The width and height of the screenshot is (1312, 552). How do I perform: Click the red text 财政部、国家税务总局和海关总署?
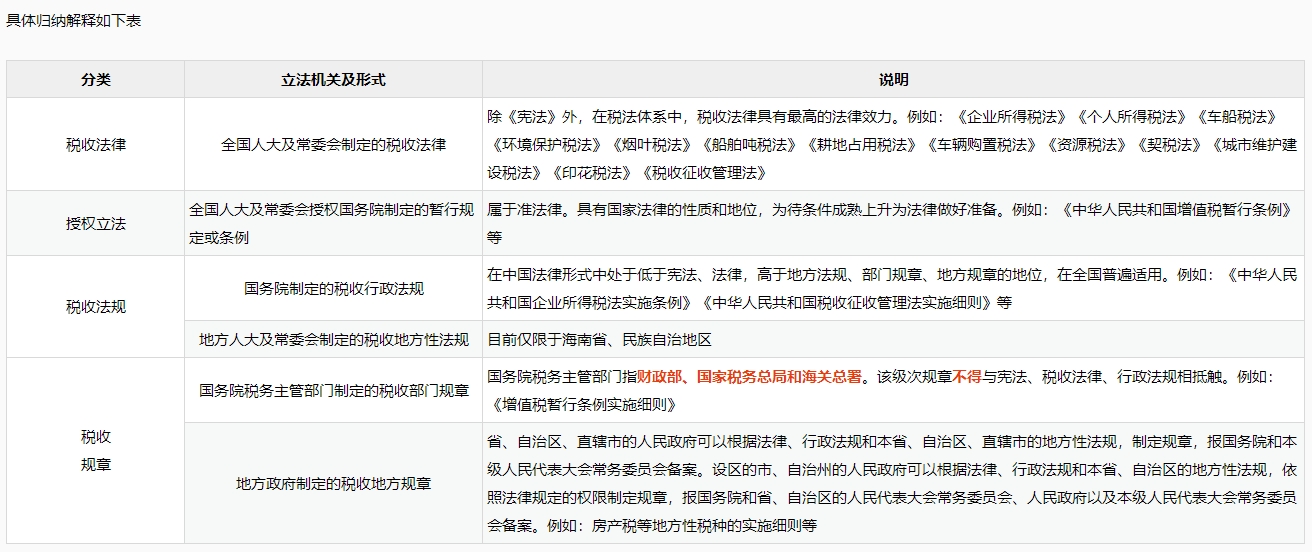pyautogui.click(x=749, y=377)
